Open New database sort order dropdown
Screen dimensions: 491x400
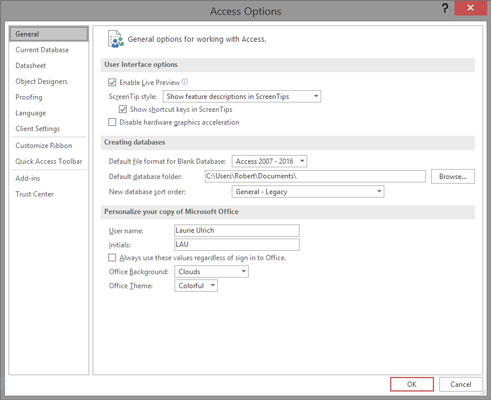[308, 192]
